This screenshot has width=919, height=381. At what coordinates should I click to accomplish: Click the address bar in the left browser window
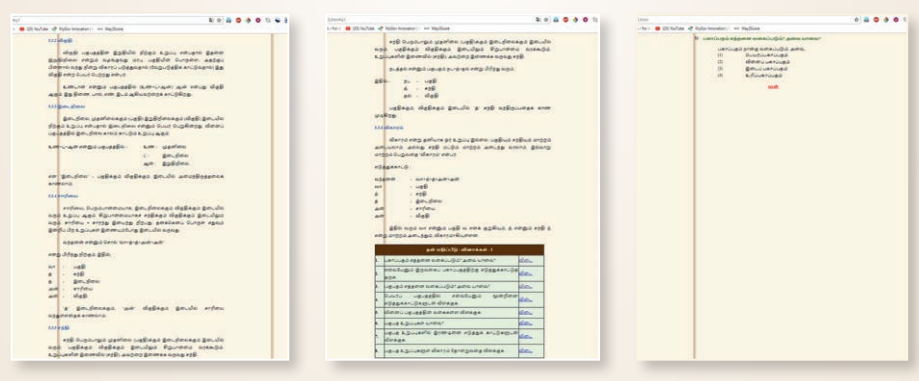(117, 20)
